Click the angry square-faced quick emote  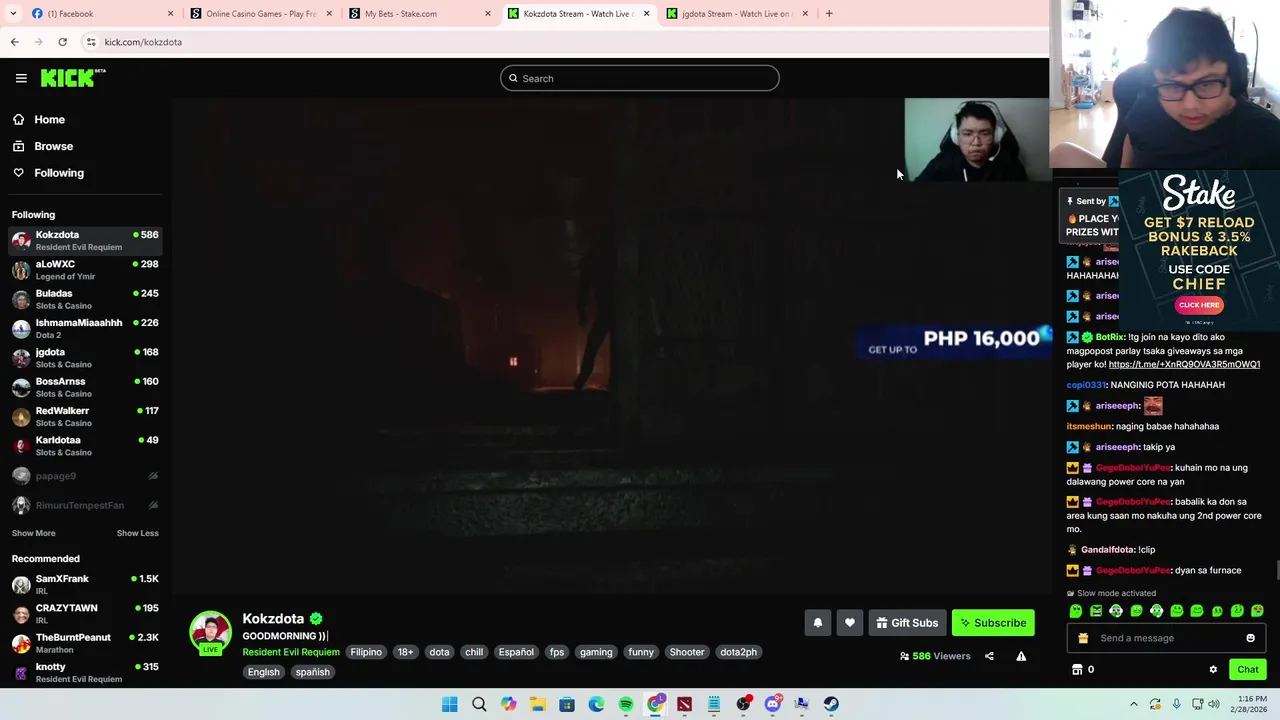coord(1096,611)
